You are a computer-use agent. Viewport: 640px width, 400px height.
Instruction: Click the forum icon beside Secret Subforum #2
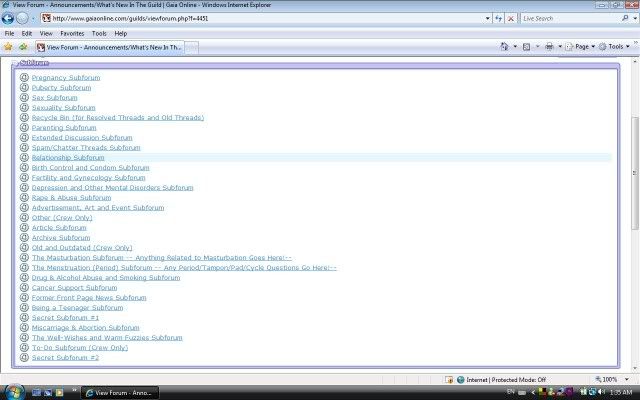click(x=24, y=357)
